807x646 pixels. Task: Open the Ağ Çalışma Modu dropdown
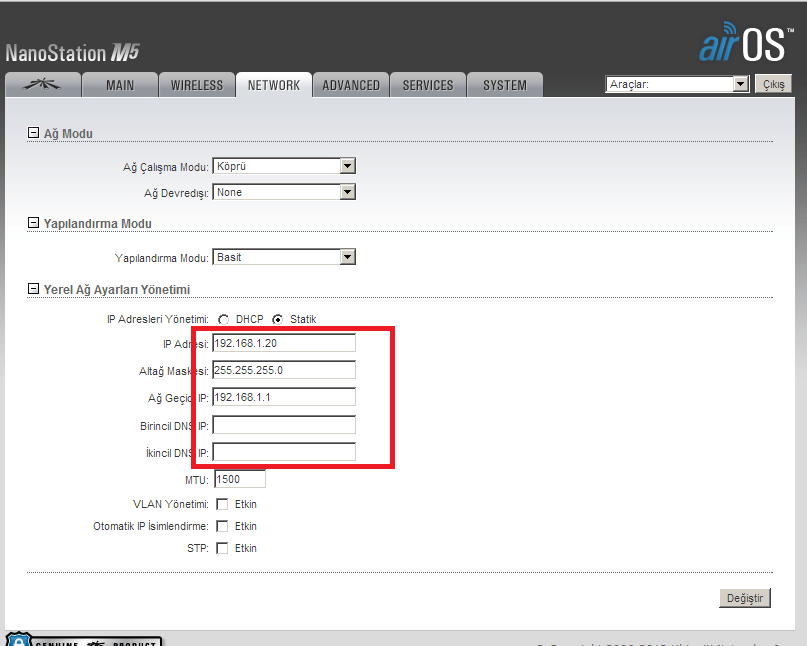point(284,166)
